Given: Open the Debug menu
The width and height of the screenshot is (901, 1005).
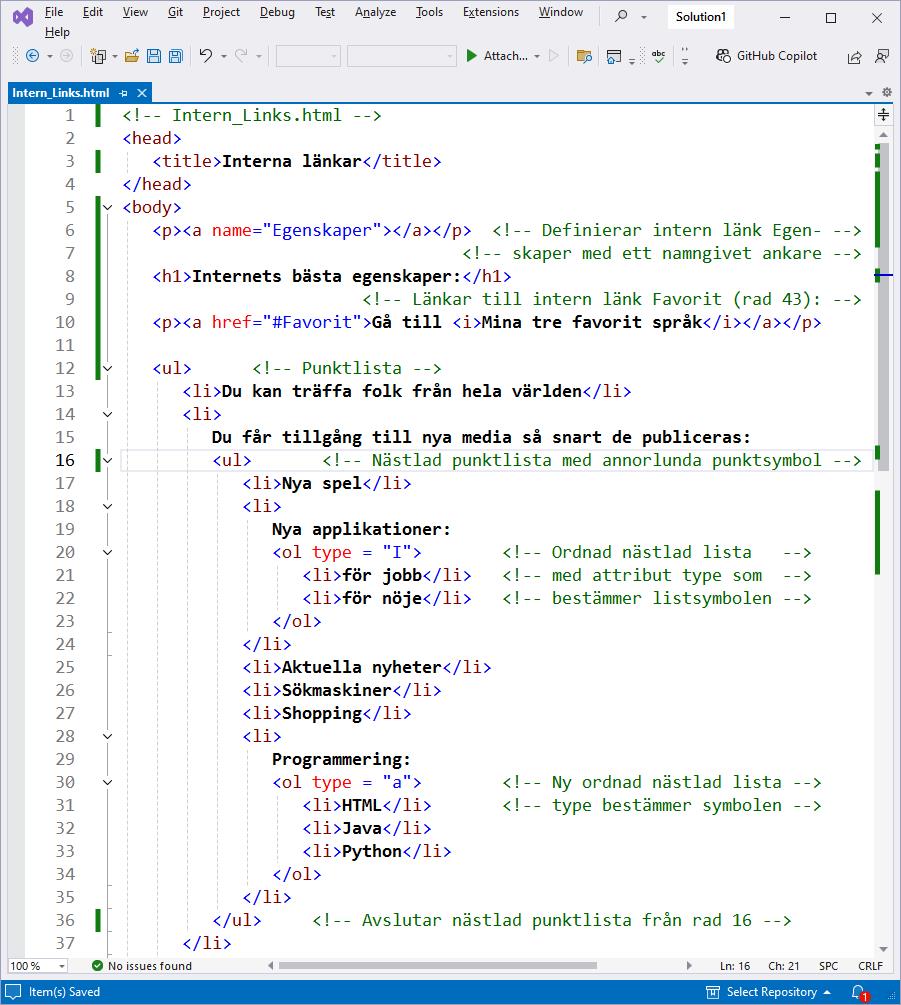Looking at the screenshot, I should click(277, 12).
